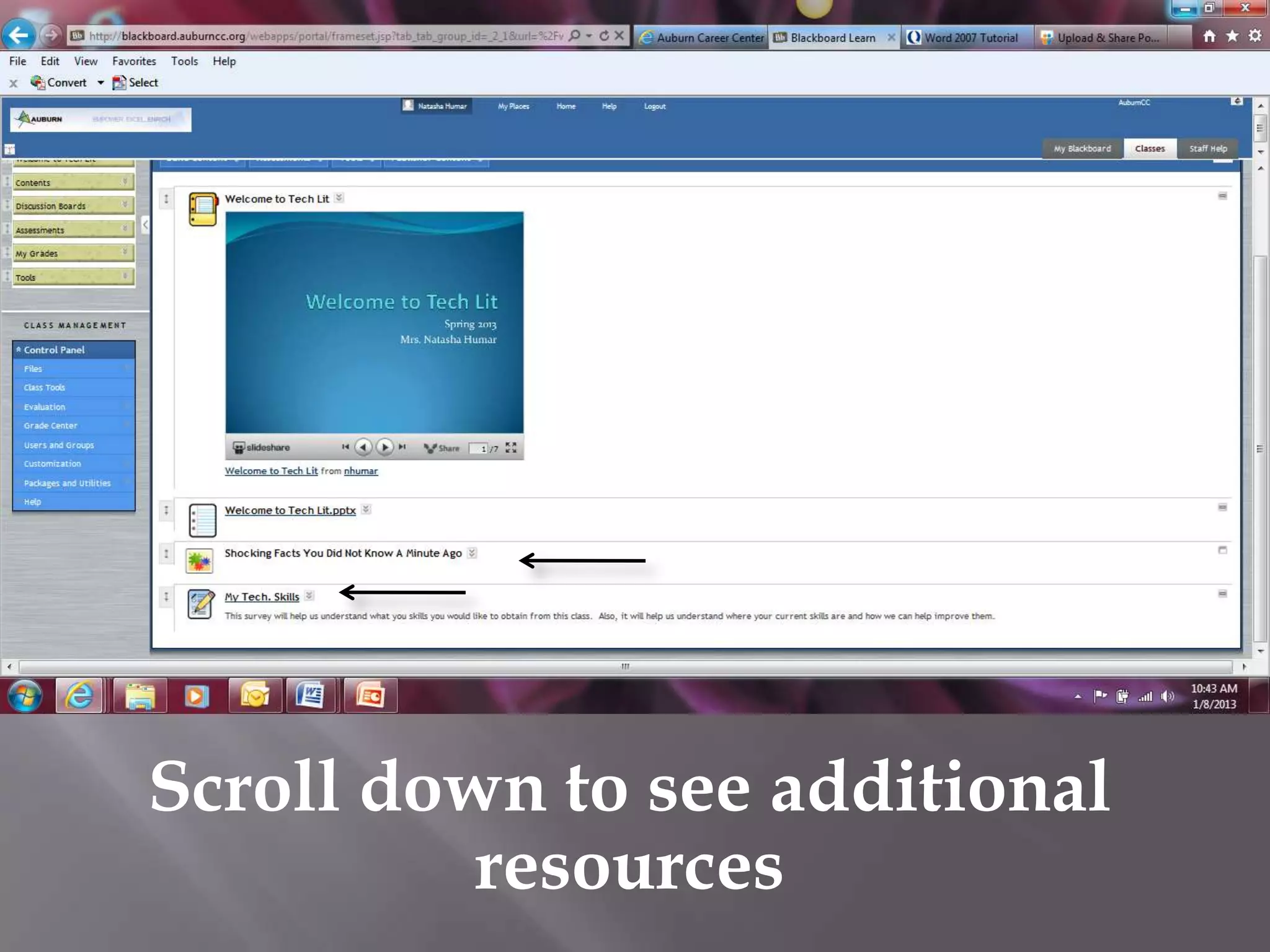Open Favorites star icon

(x=1232, y=36)
